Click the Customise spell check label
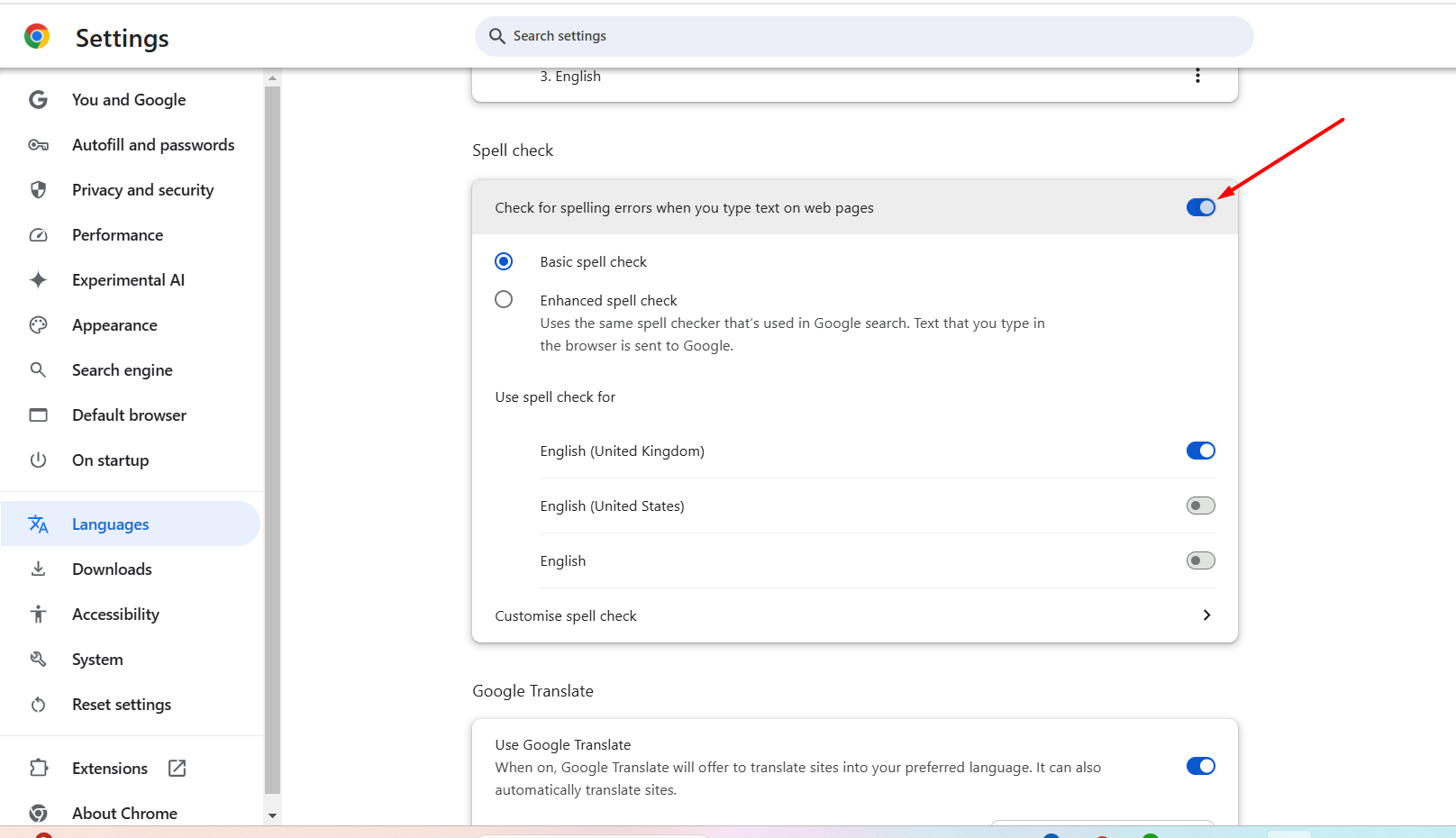Viewport: 1456px width, 838px height. (566, 616)
